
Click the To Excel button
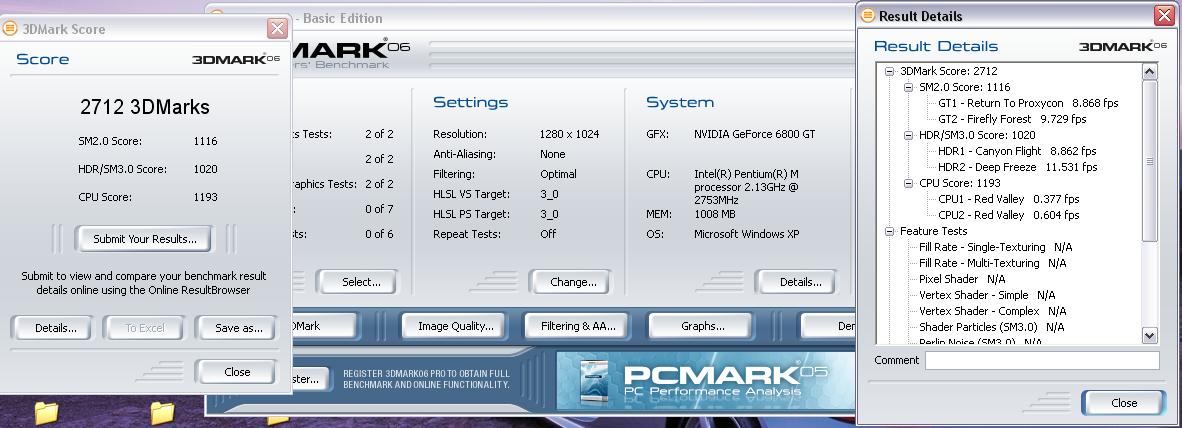pyautogui.click(x=145, y=328)
